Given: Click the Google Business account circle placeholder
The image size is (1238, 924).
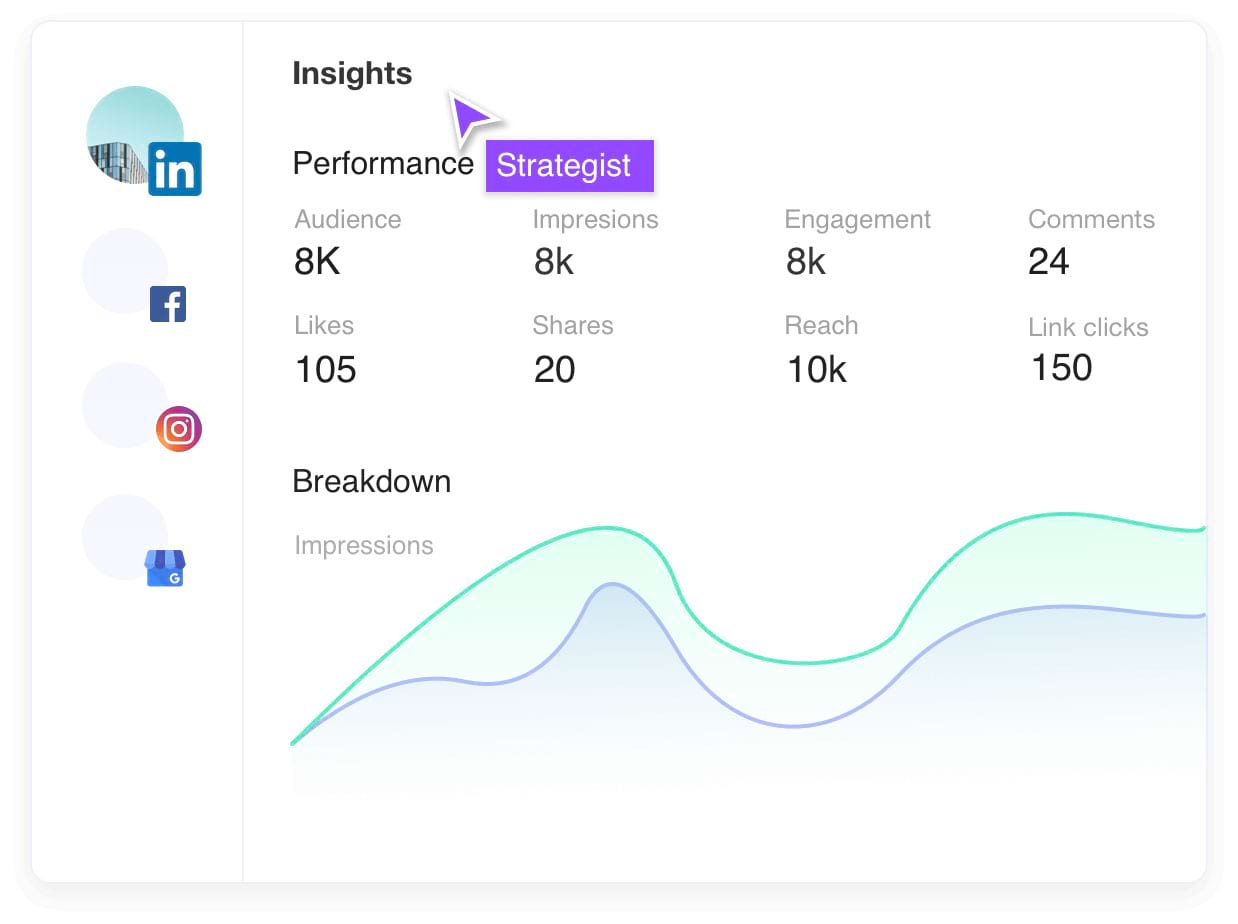Looking at the screenshot, I should click(x=125, y=537).
